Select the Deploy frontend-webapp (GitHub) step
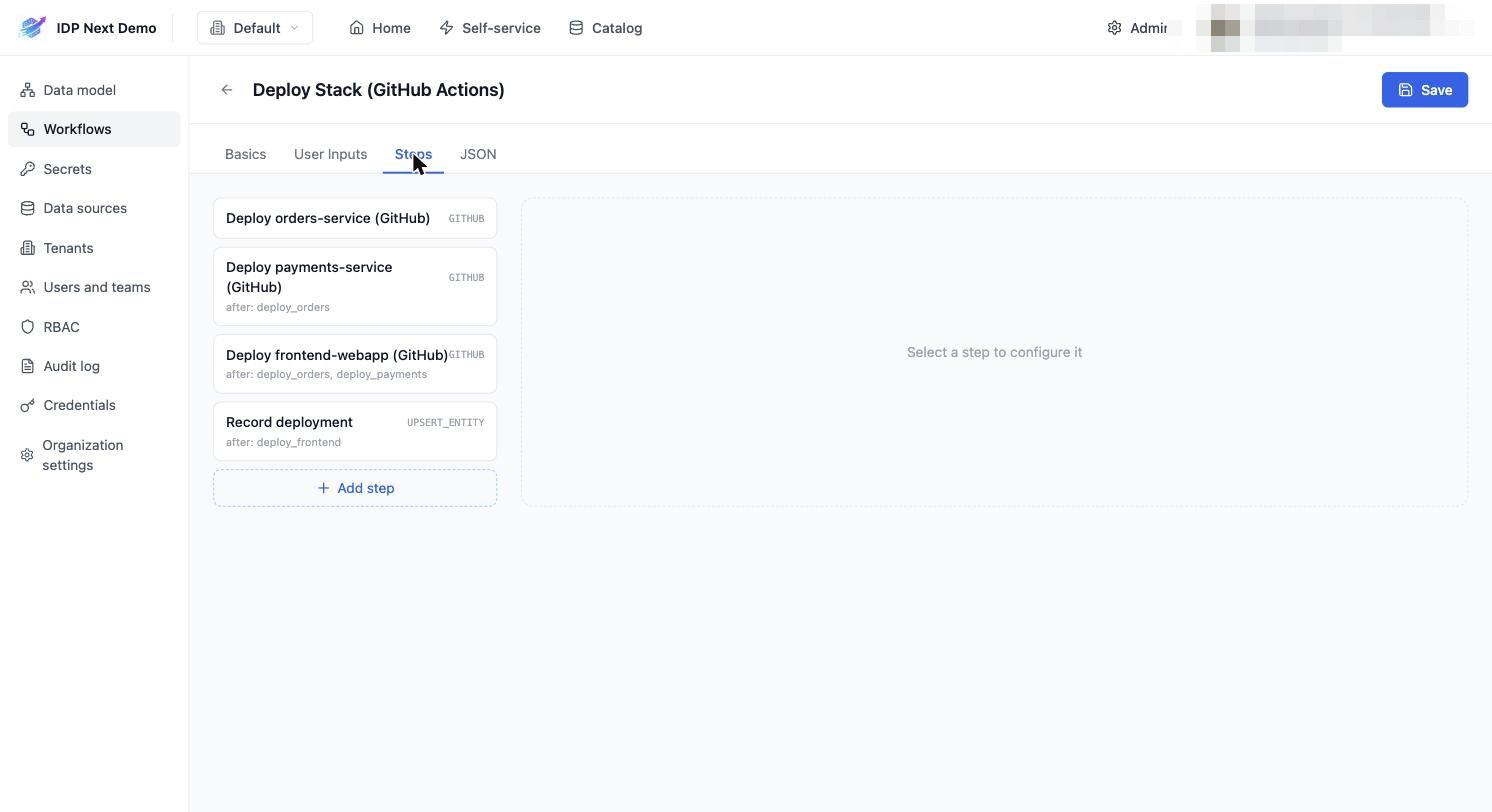Screen dimensions: 1492x812 [355, 364]
